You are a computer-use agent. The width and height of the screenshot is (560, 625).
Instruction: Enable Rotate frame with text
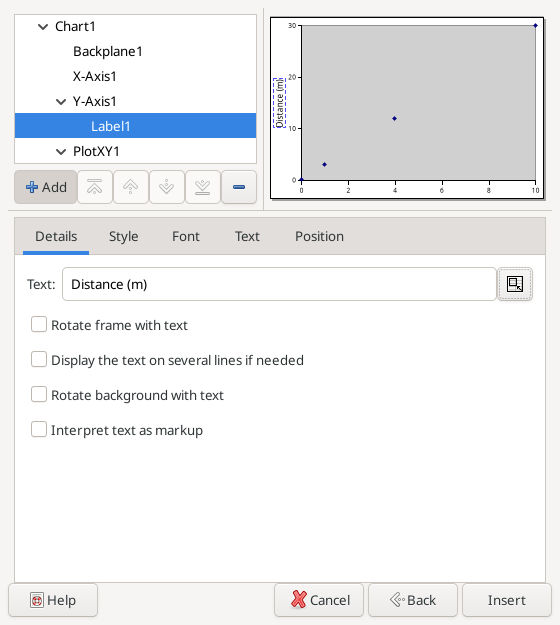(x=39, y=324)
